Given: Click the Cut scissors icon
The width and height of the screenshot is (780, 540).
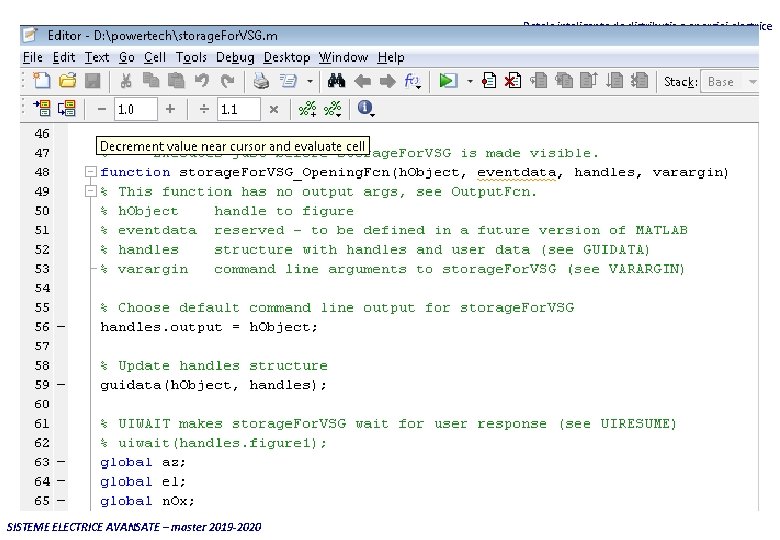Looking at the screenshot, I should [x=126, y=81].
